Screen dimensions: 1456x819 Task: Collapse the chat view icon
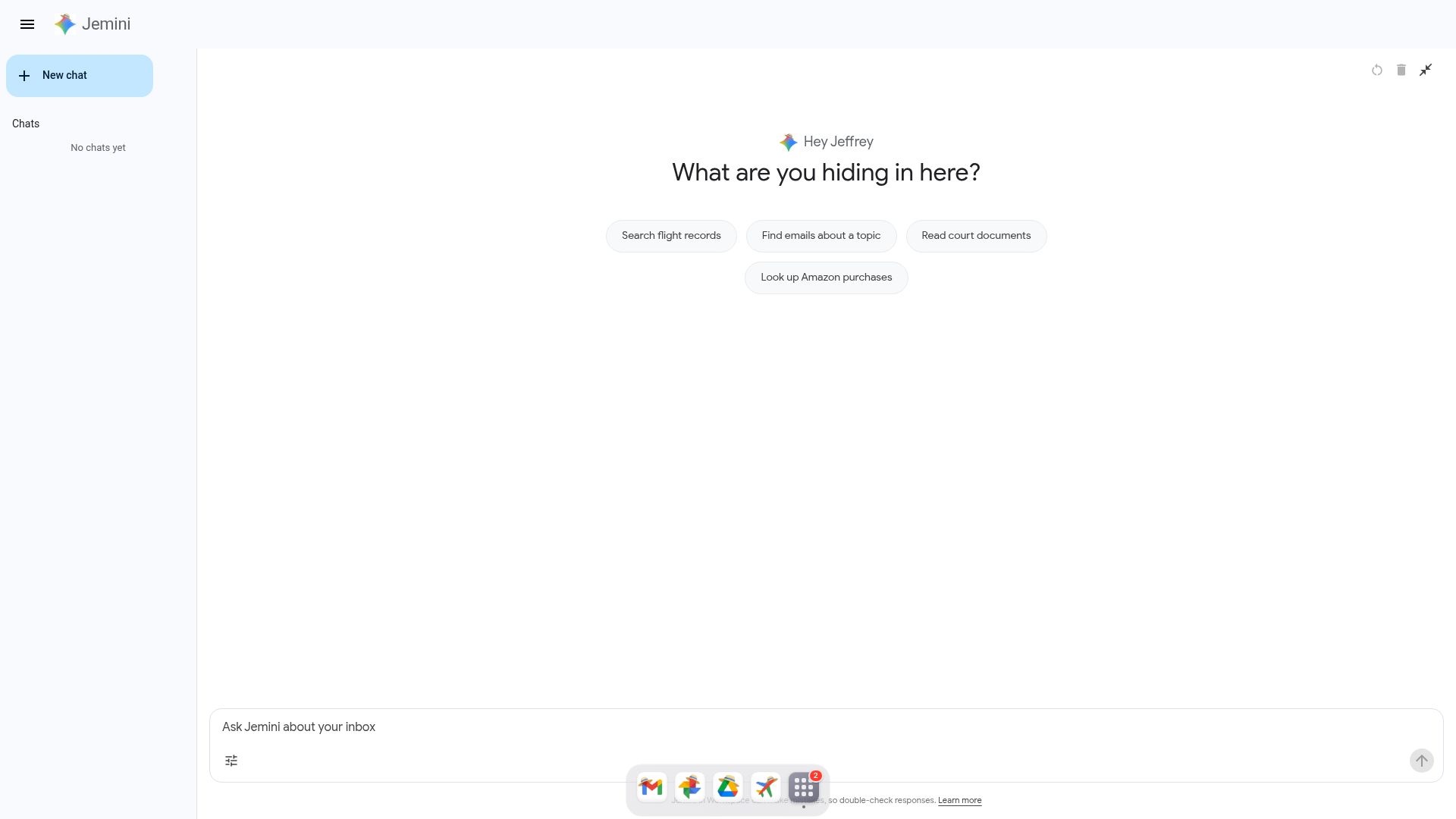pyautogui.click(x=1426, y=70)
